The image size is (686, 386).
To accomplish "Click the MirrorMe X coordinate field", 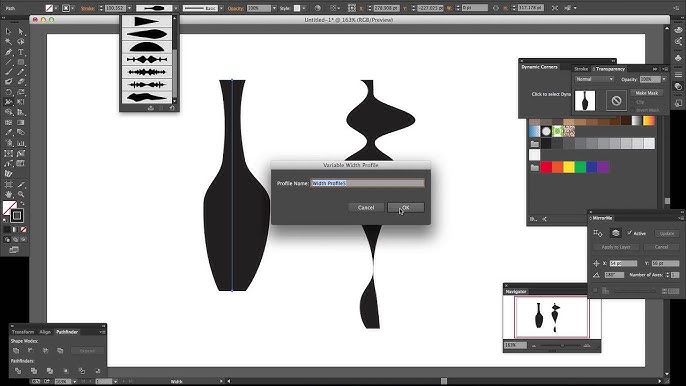I will point(623,263).
